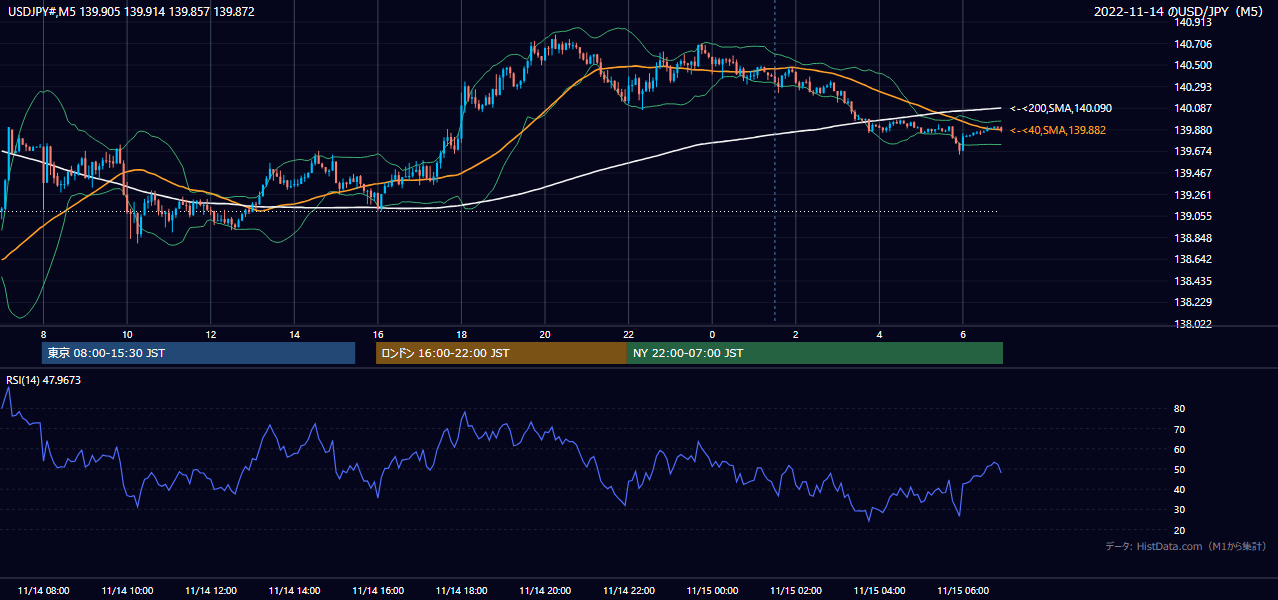Click price axis value 140.087

(x=1194, y=108)
